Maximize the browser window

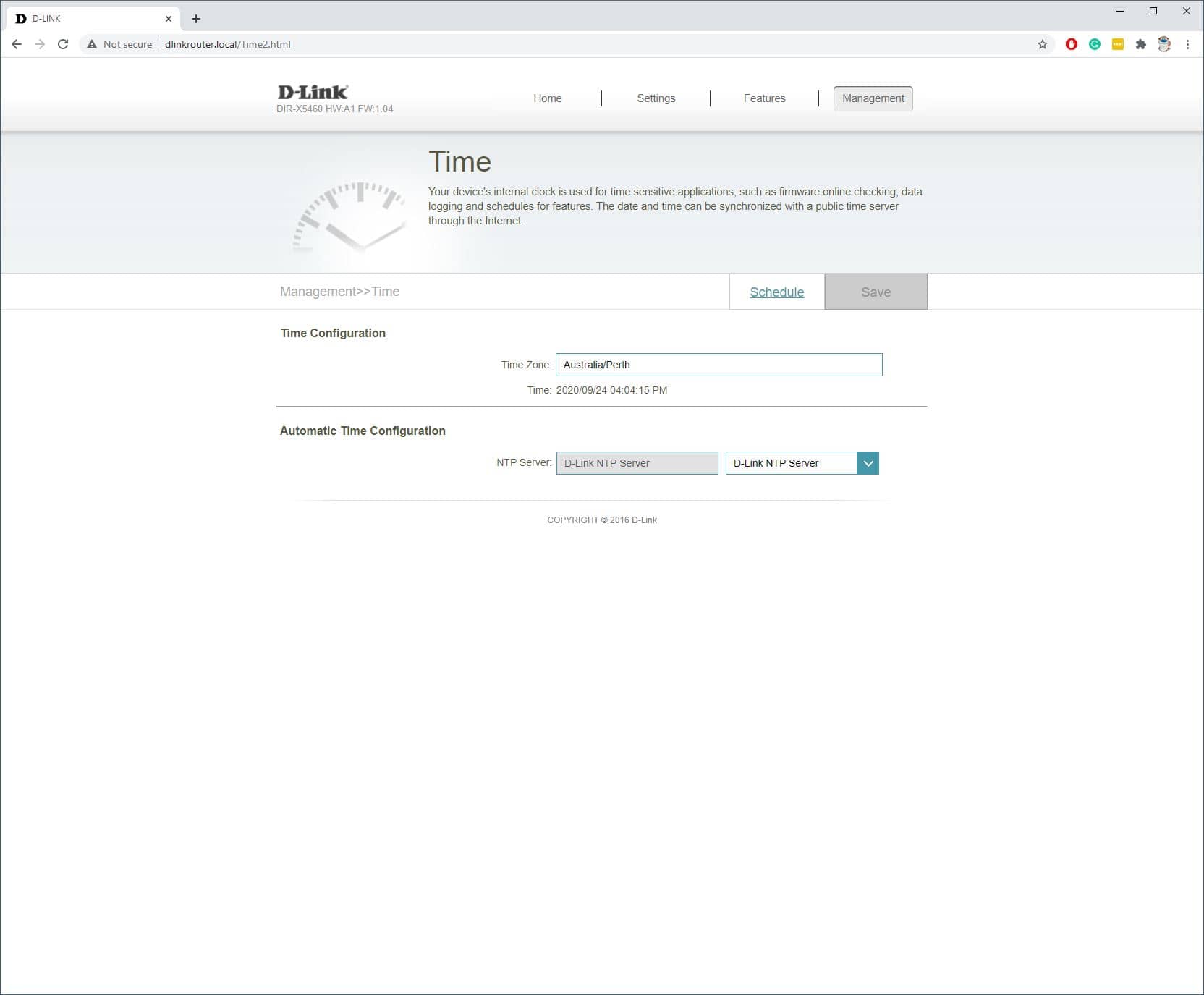pos(1153,11)
